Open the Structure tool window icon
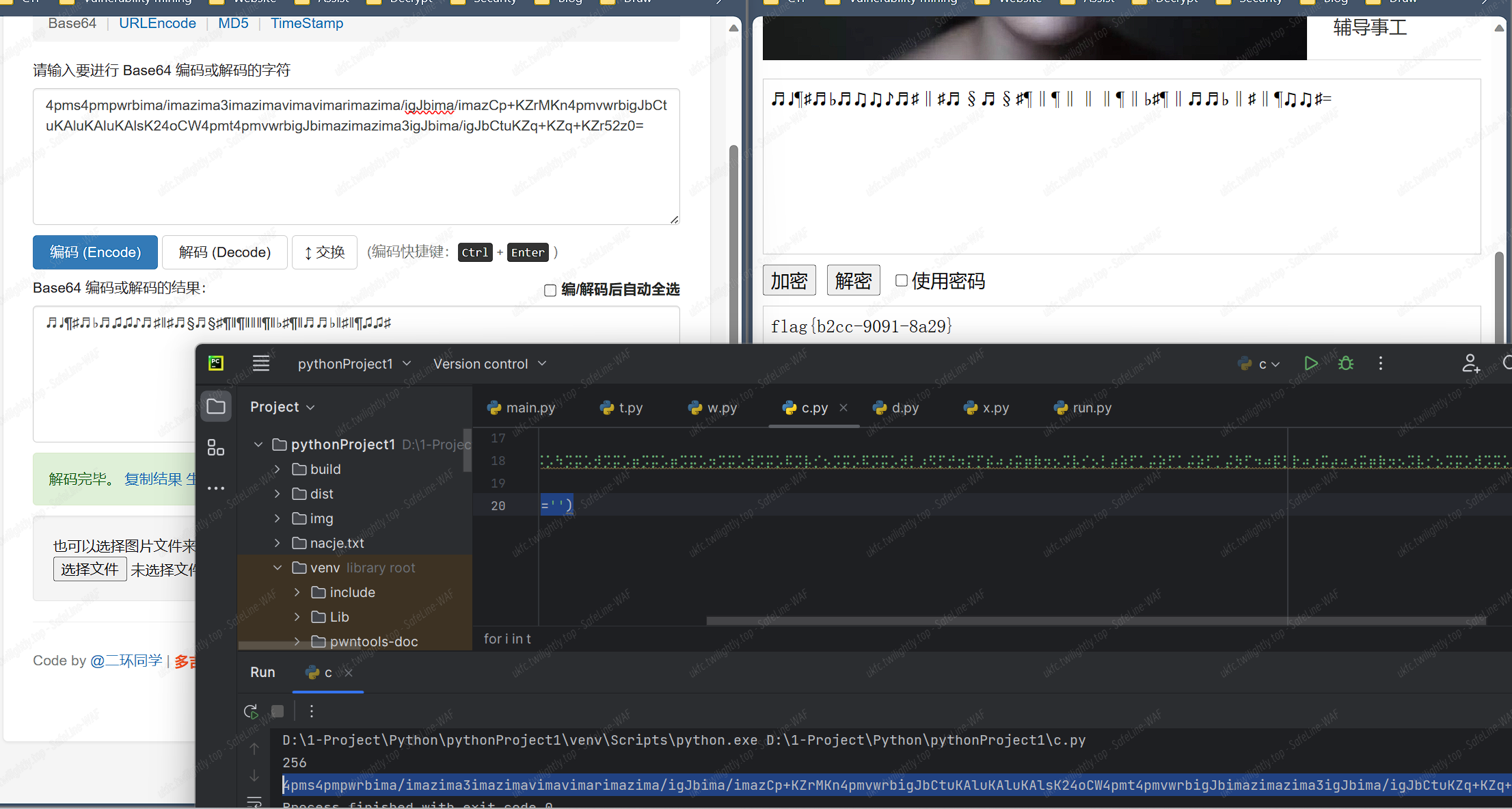This screenshot has height=809, width=1512. point(216,448)
